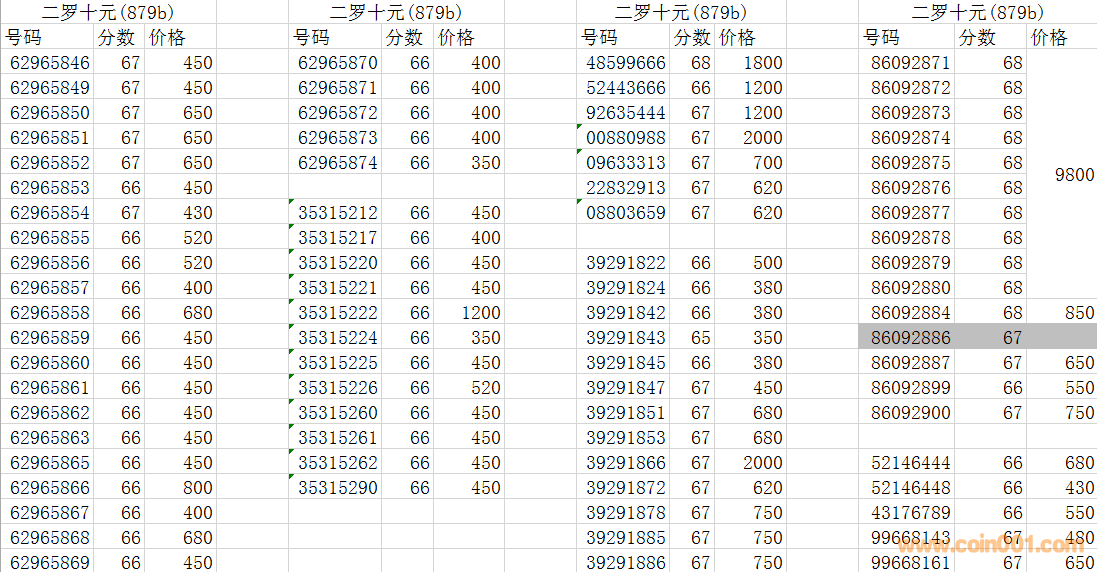Click the serial 39291866 cell
This screenshot has width=1097, height=572.
point(625,463)
